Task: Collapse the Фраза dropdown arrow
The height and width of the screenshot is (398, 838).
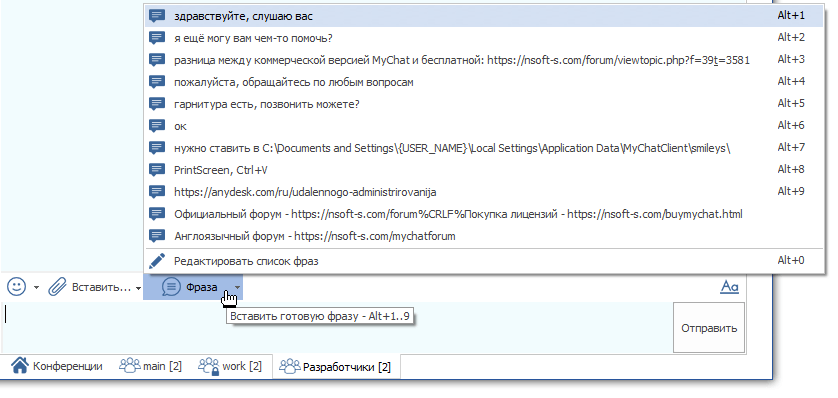Action: coord(237,288)
